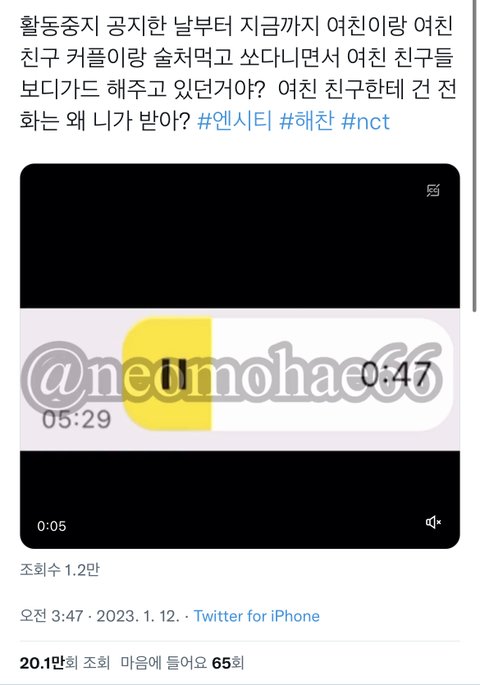
Task: Click the tweet text paragraph
Action: (x=238, y=73)
